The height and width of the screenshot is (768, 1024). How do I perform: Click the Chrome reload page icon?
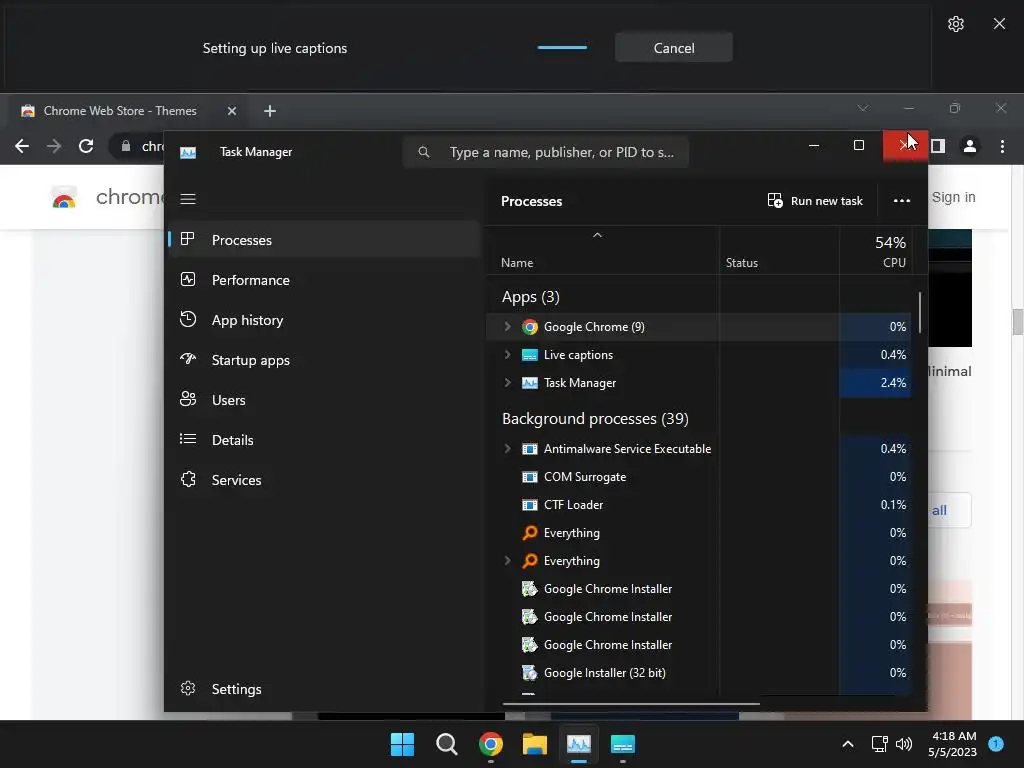click(x=86, y=146)
